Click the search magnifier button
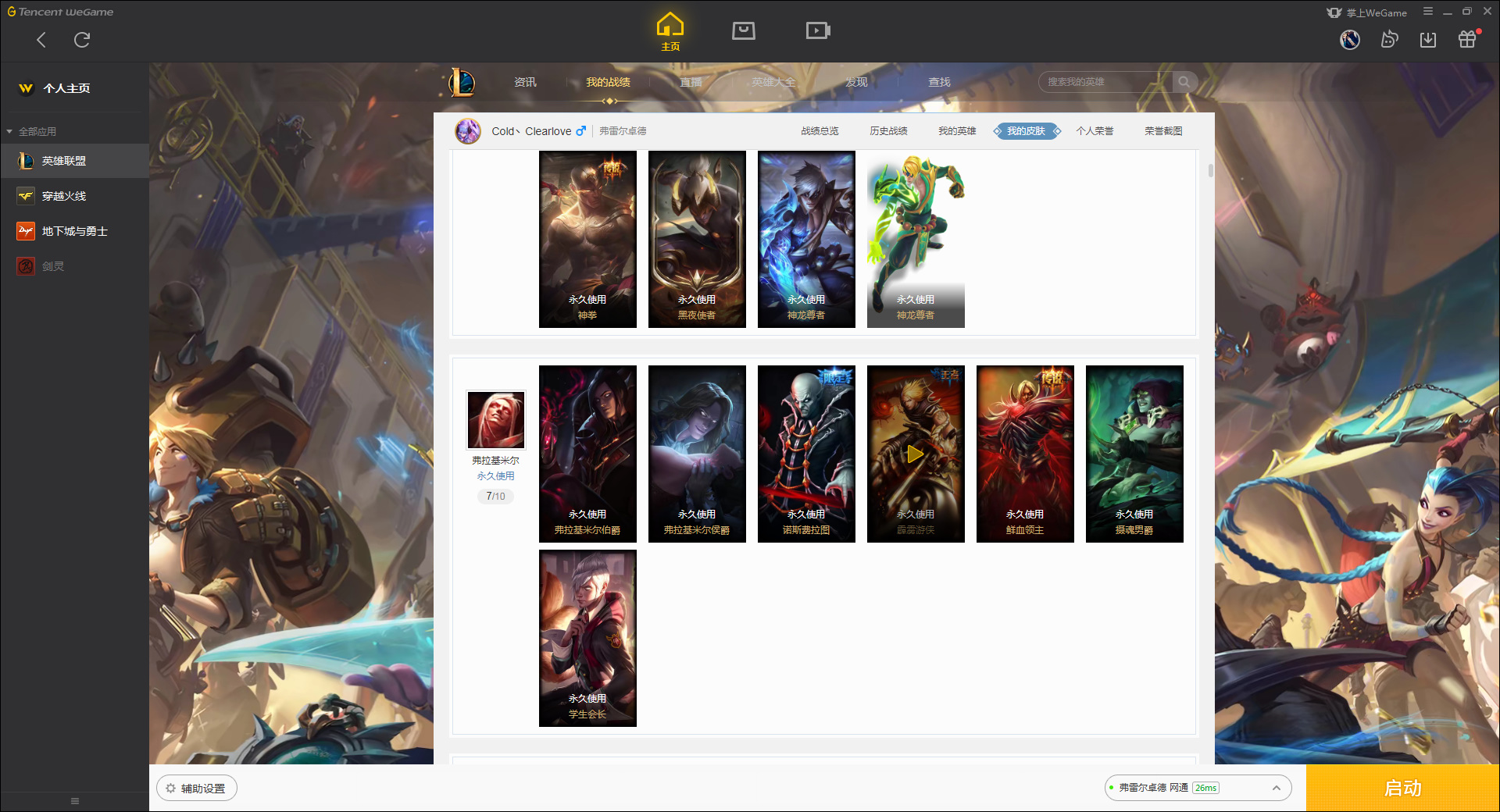1500x812 pixels. pos(1184,82)
